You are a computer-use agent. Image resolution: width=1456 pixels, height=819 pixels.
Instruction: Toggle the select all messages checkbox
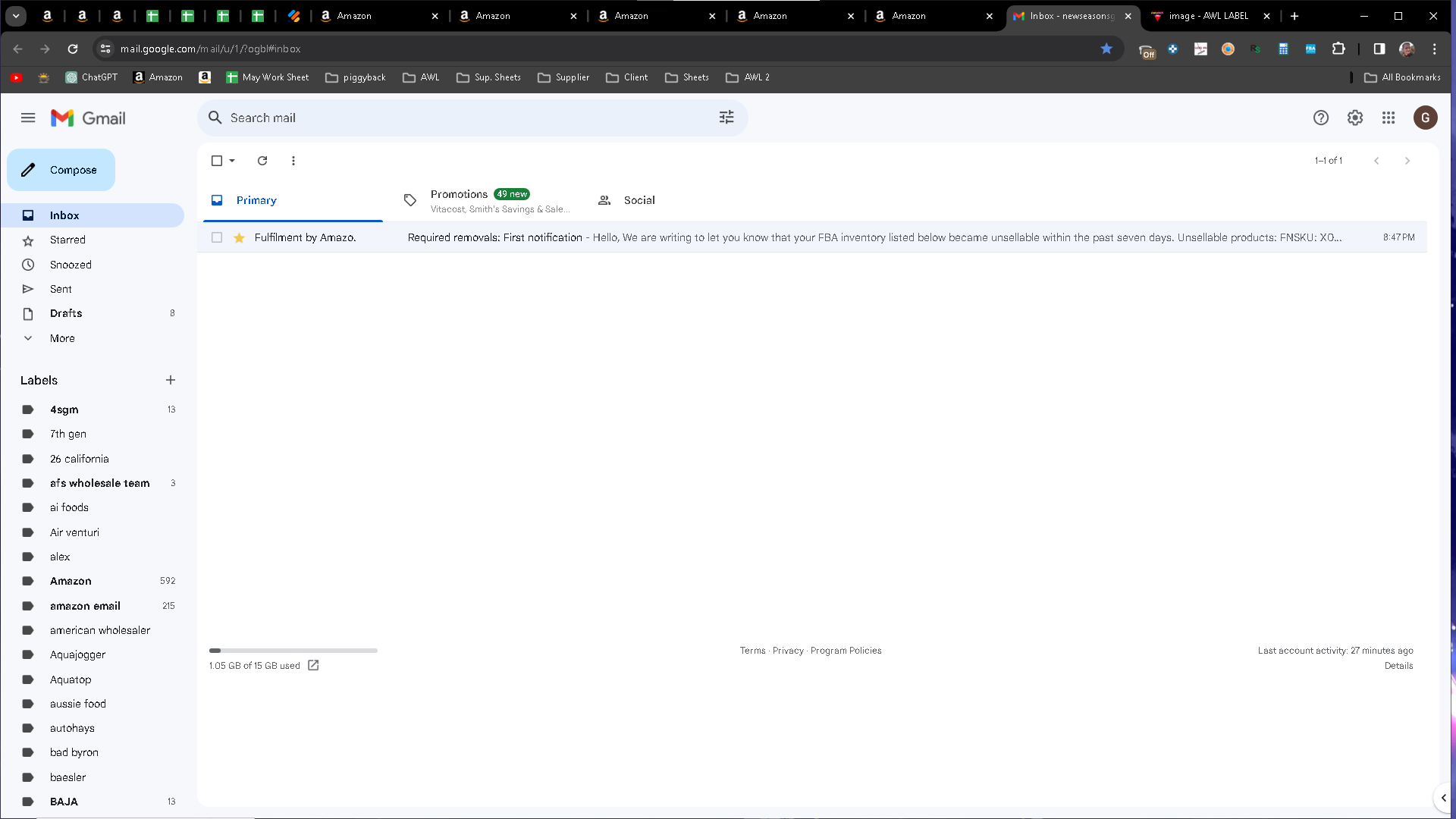point(217,161)
